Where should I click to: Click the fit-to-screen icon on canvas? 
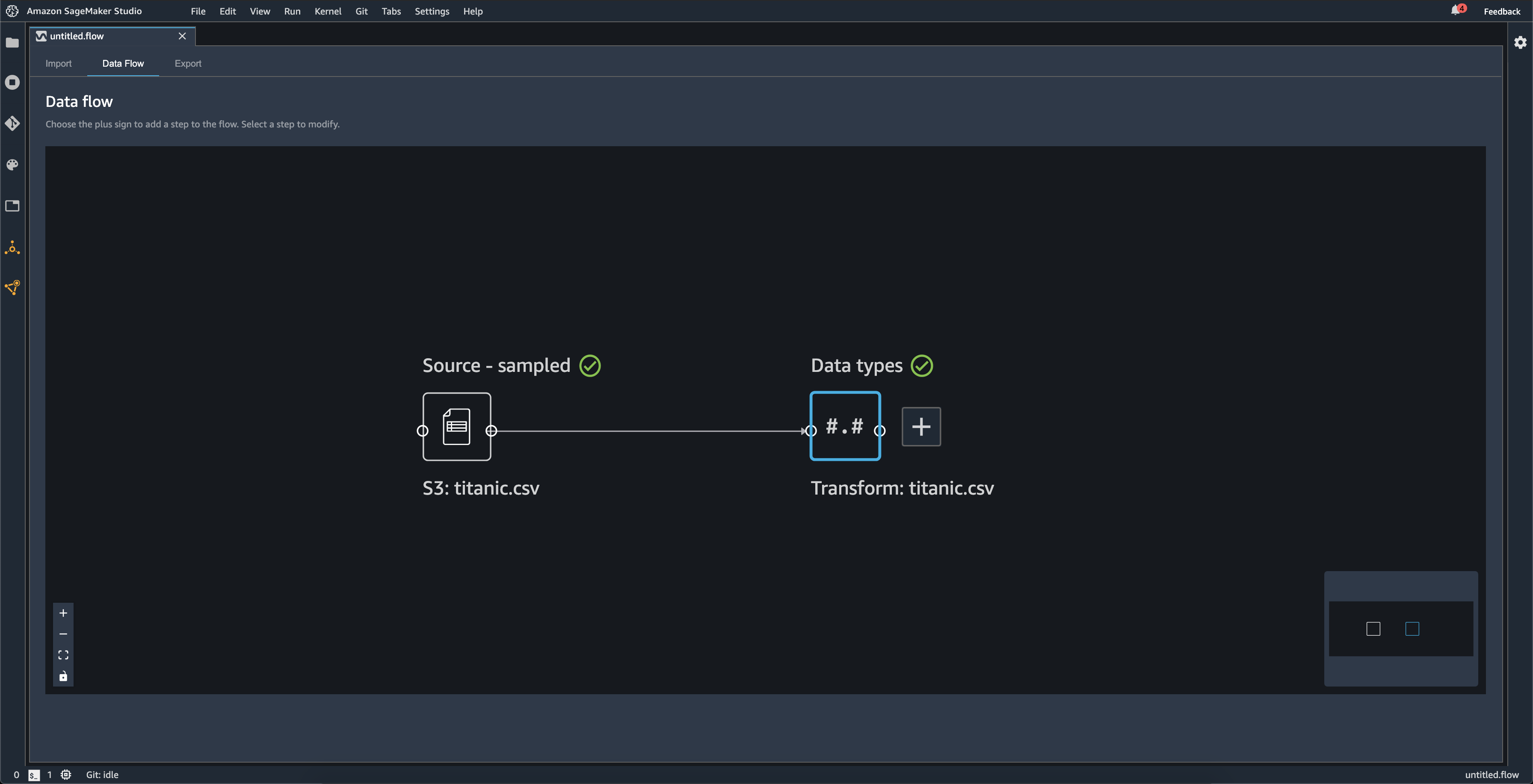coord(63,655)
